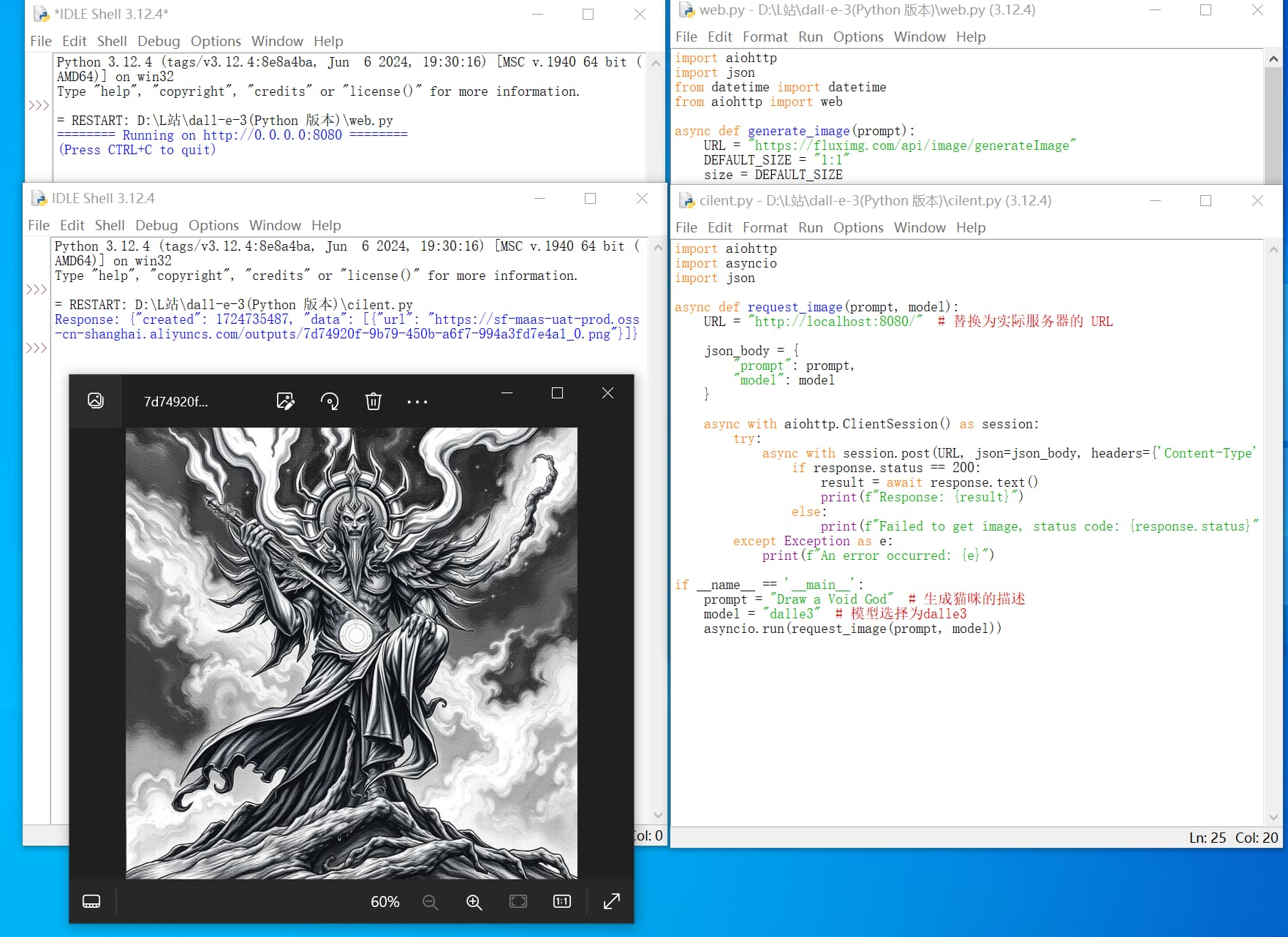Open the Format menu in web.py editor

(765, 37)
